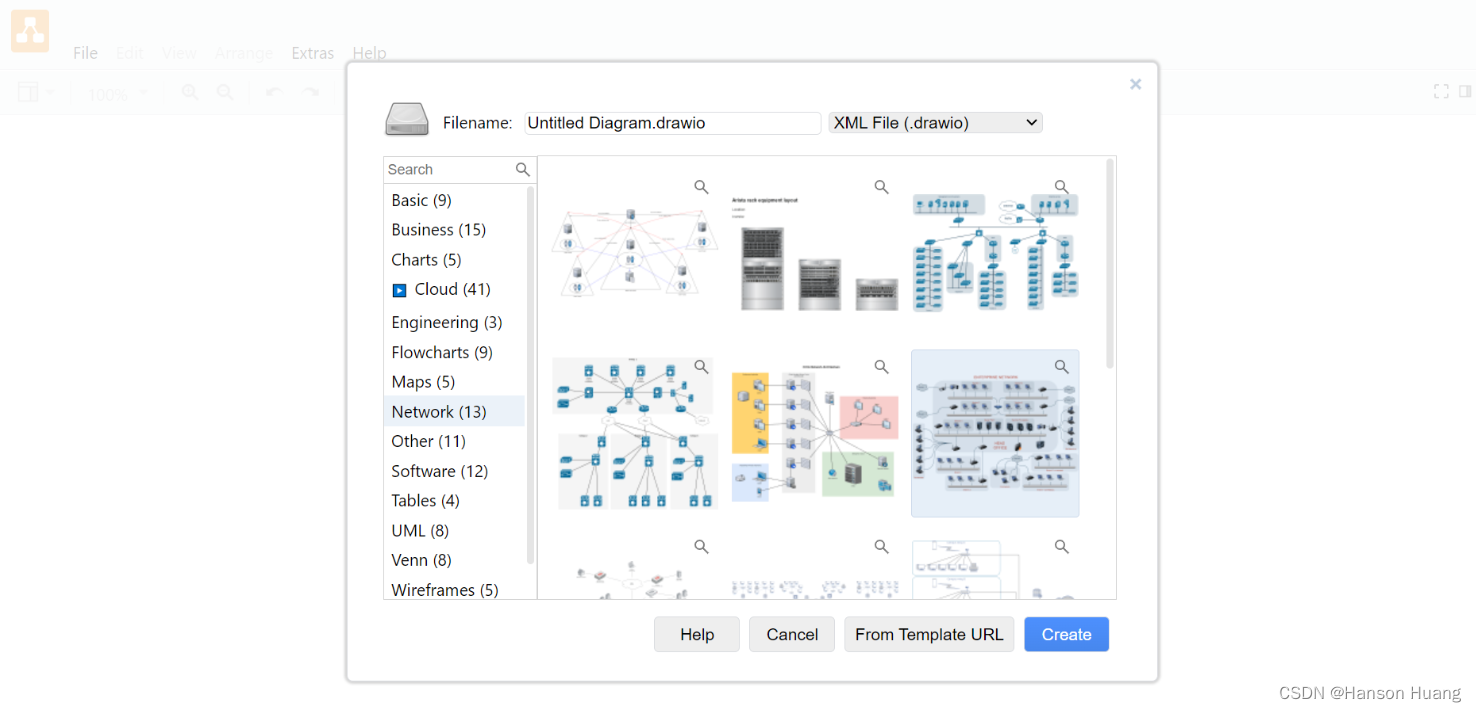The height and width of the screenshot is (712, 1476).
Task: Open the File menu
Action: pyautogui.click(x=85, y=53)
